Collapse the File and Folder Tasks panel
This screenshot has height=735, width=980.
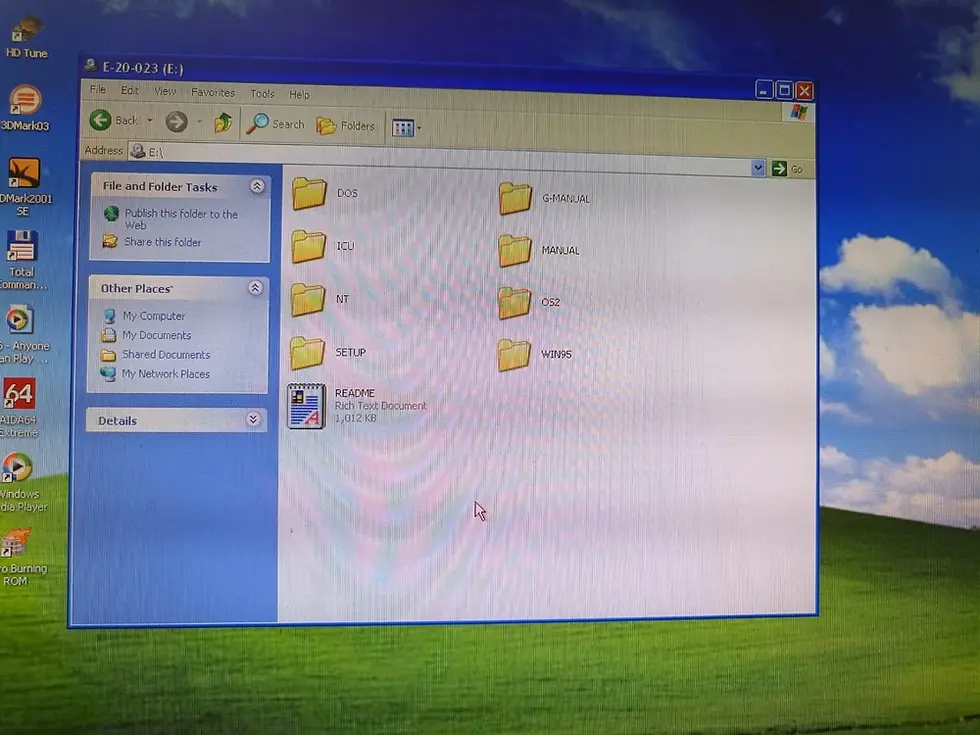point(256,186)
